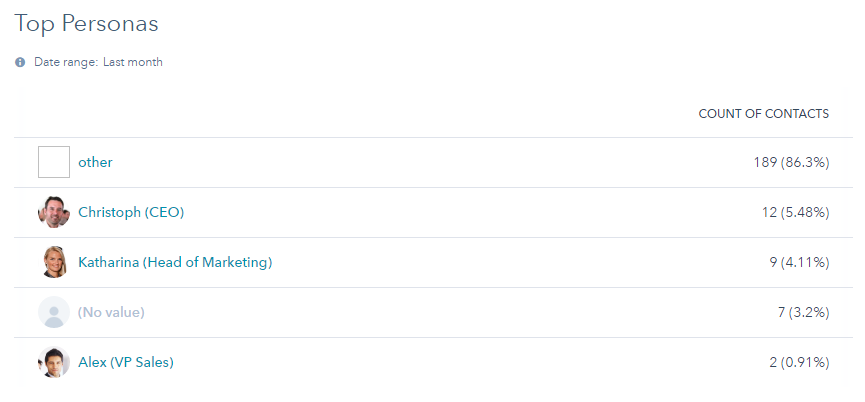Click the gray (No value) placeholder avatar
The height and width of the screenshot is (402, 865).
(54, 312)
